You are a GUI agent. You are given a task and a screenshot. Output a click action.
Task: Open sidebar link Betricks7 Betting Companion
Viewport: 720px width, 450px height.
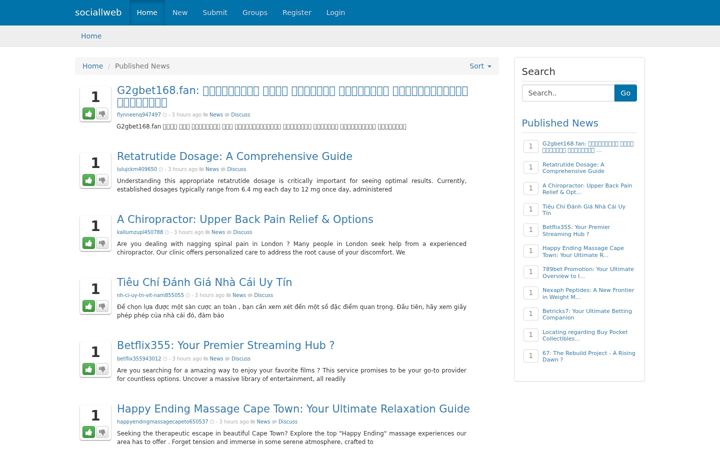point(587,314)
